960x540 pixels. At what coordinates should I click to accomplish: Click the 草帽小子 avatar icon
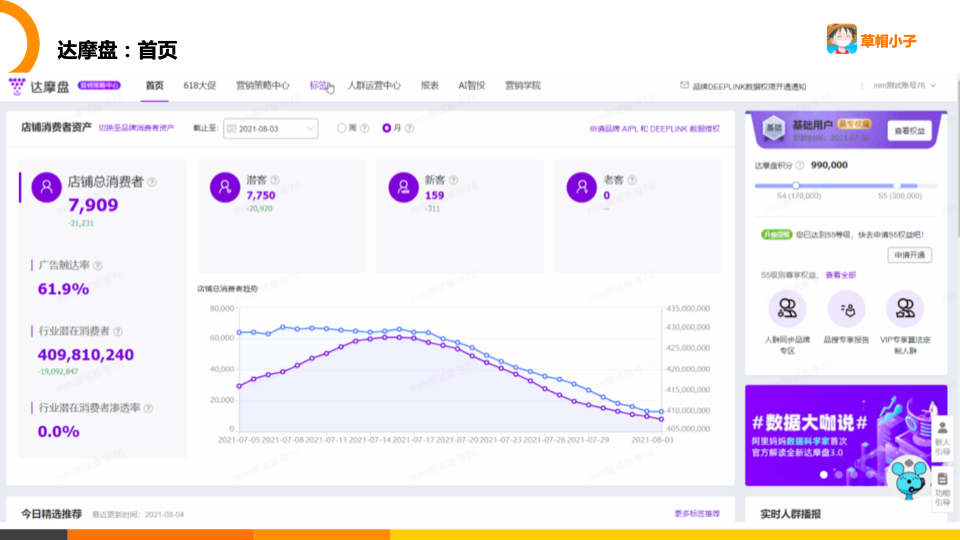[x=841, y=39]
